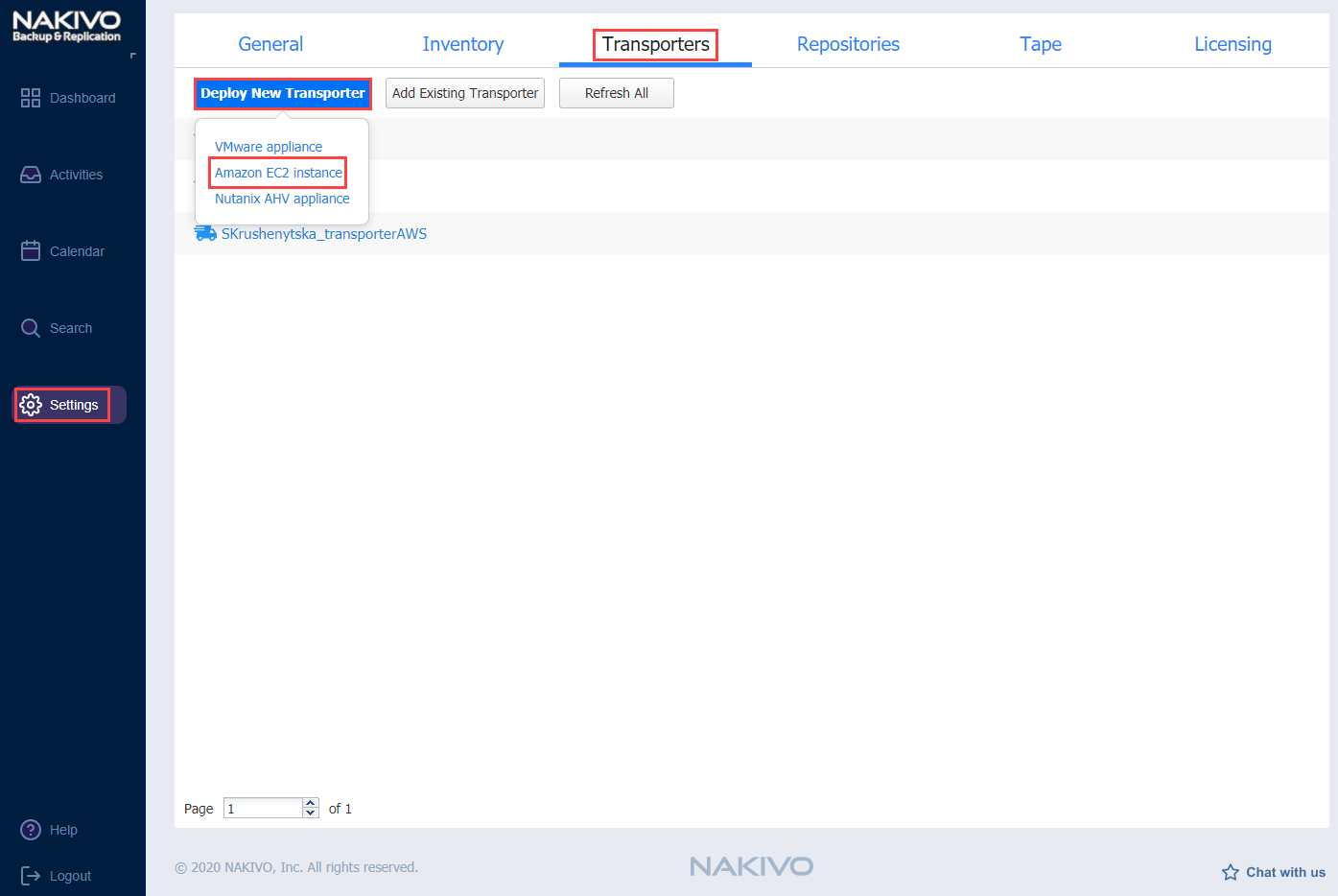Open Dashboard from the sidebar
Image resolution: width=1338 pixels, height=896 pixels.
click(x=82, y=98)
